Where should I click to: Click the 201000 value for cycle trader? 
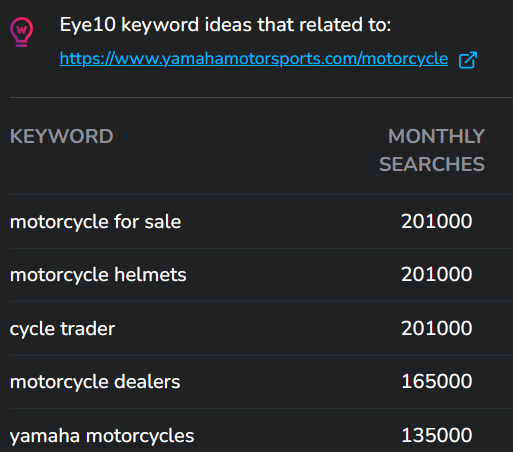437,328
